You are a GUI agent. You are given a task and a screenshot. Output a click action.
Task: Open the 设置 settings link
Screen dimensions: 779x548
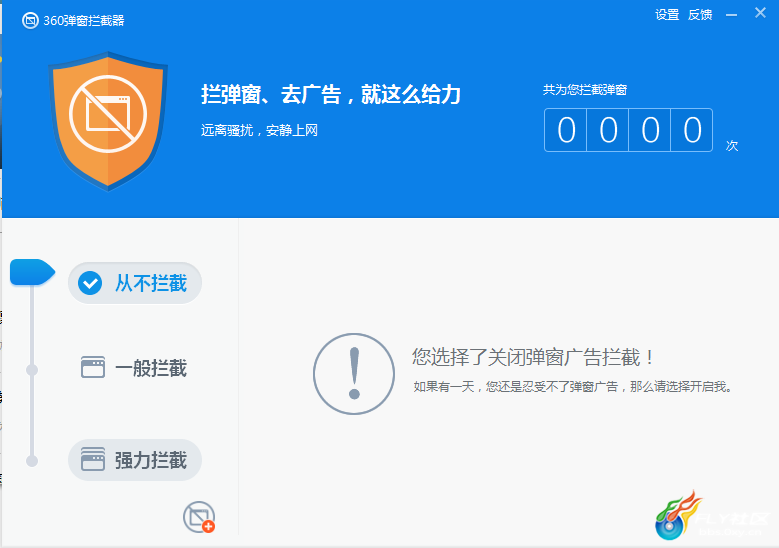667,15
